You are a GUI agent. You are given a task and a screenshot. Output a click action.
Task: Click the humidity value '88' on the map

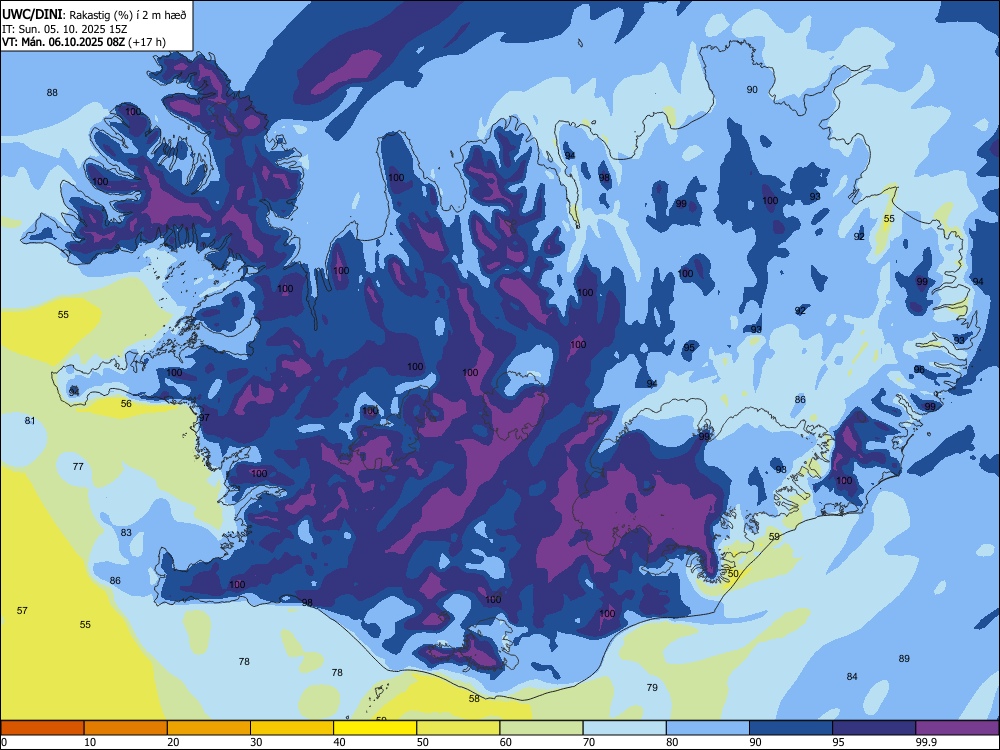click(x=52, y=92)
